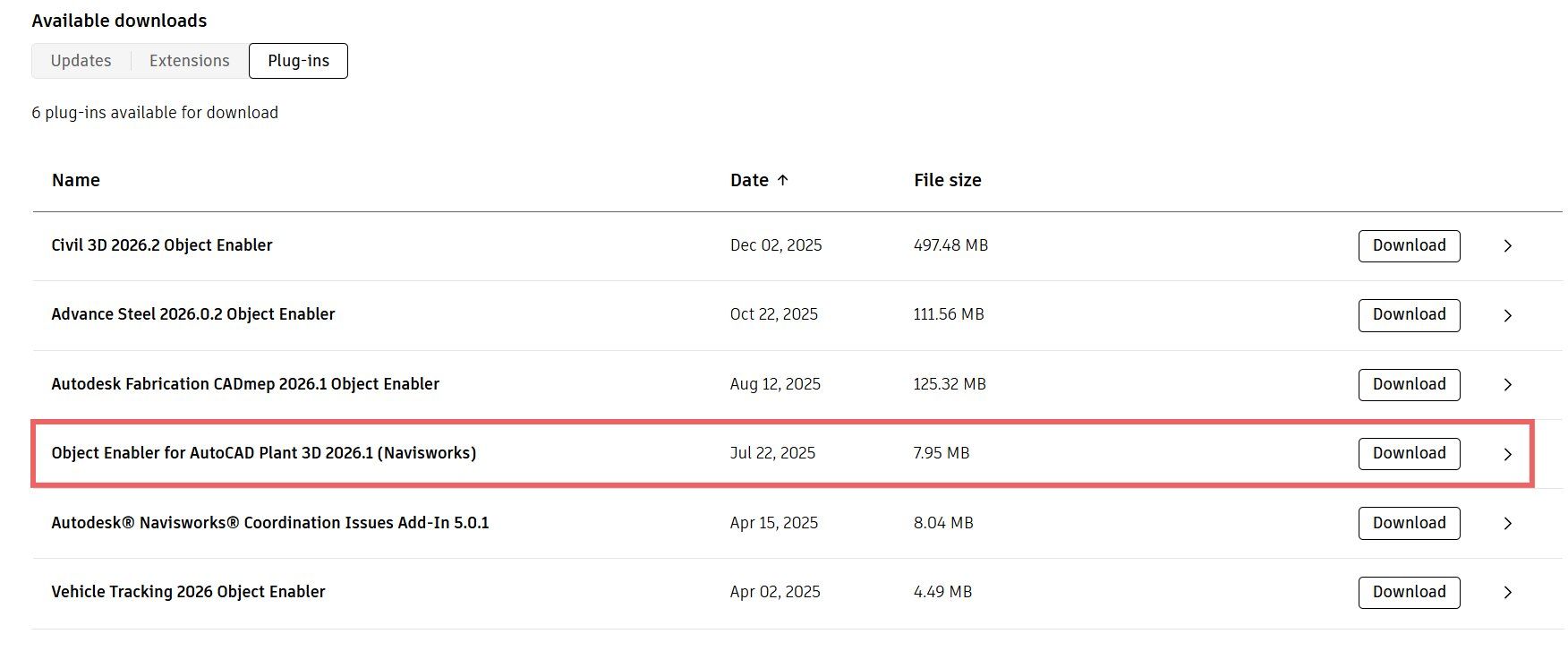Click the 4.49 MB file size
The width and height of the screenshot is (1568, 651).
click(942, 592)
